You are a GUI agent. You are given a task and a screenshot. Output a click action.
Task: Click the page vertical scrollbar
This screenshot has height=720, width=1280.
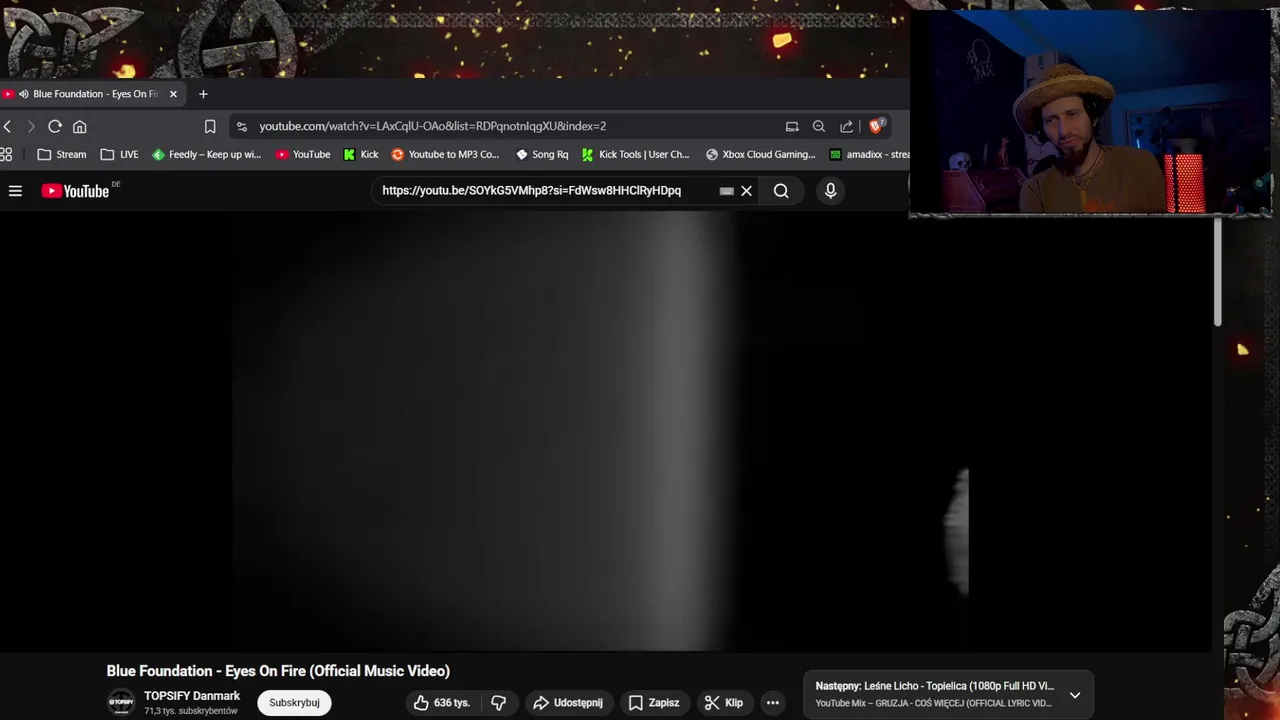pos(1217,272)
